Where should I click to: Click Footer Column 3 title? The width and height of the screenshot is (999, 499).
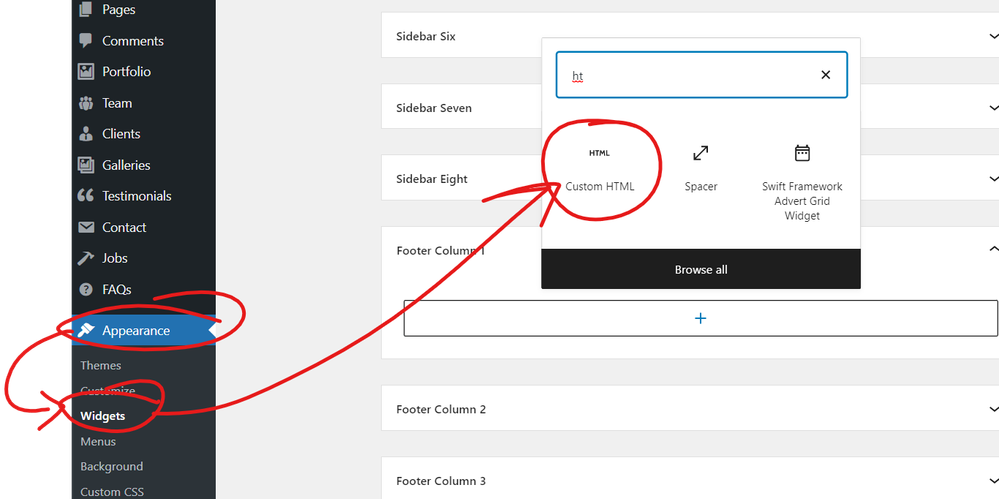click(x=441, y=481)
